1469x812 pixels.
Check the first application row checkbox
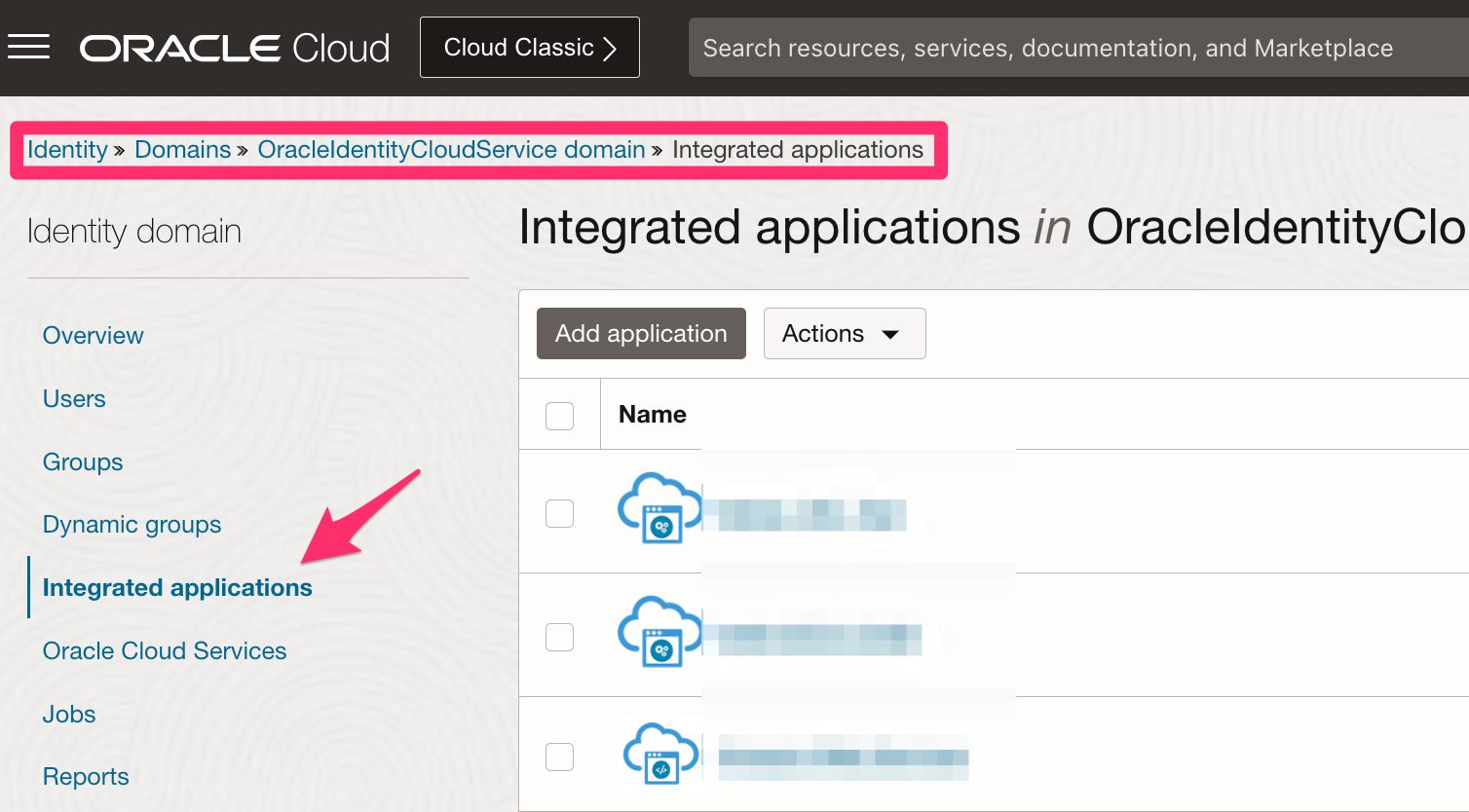pyautogui.click(x=559, y=513)
